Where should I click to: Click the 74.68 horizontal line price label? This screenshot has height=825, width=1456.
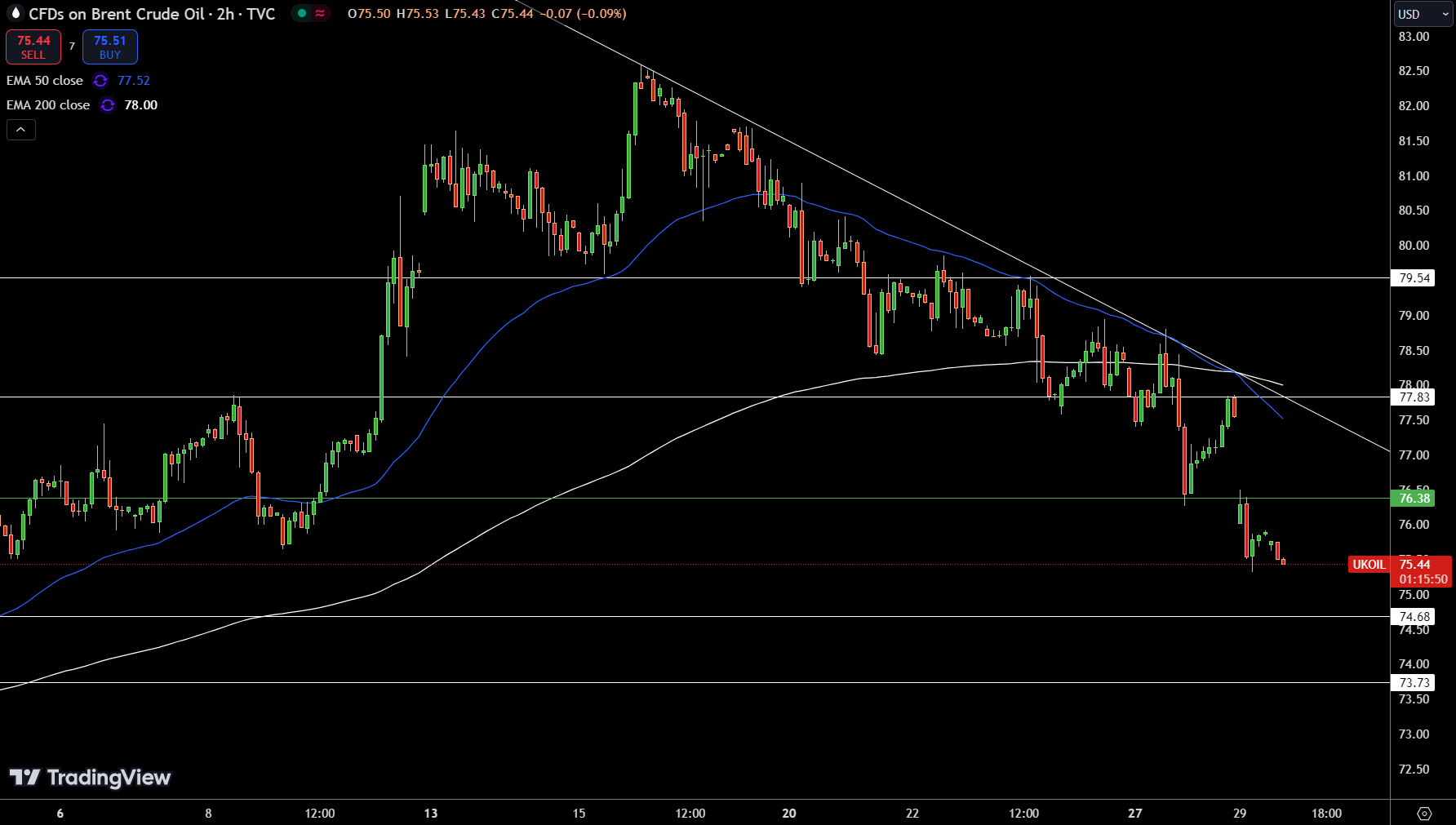pos(1414,617)
